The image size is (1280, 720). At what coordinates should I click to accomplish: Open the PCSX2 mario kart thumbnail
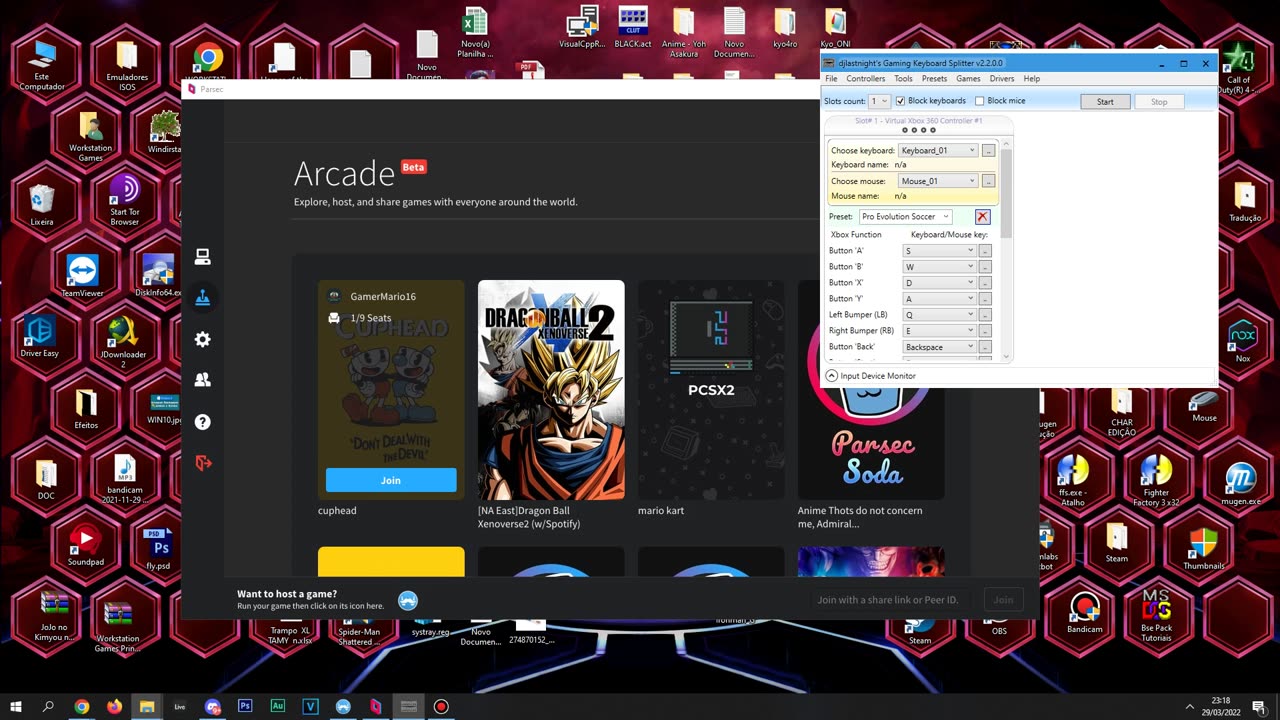[x=711, y=390]
